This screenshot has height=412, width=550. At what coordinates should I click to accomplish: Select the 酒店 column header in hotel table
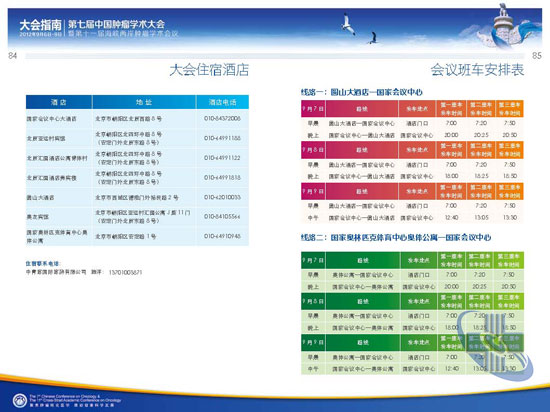59,102
